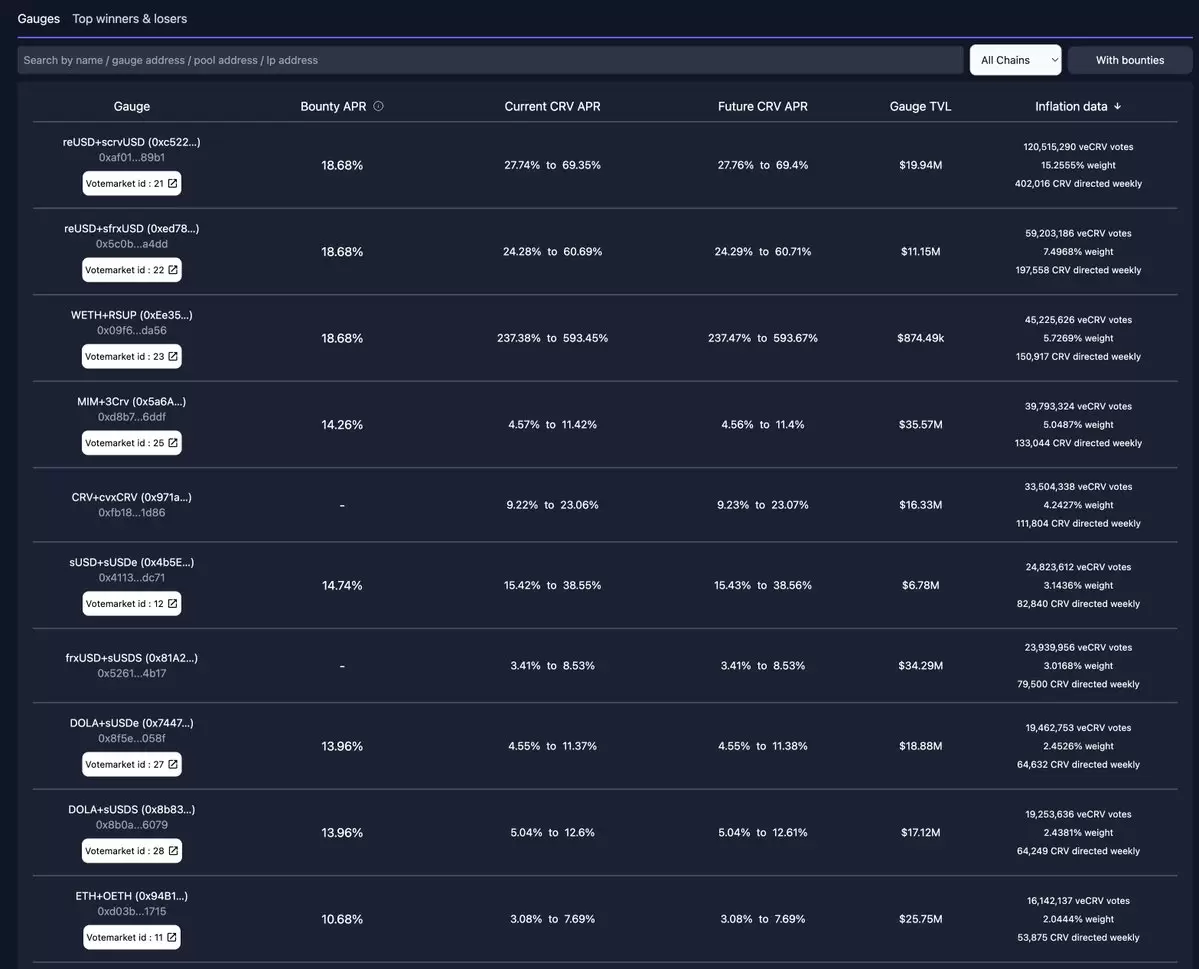This screenshot has width=1199, height=969.
Task: Select the $19.94M Gauge TVL value
Action: 920,165
